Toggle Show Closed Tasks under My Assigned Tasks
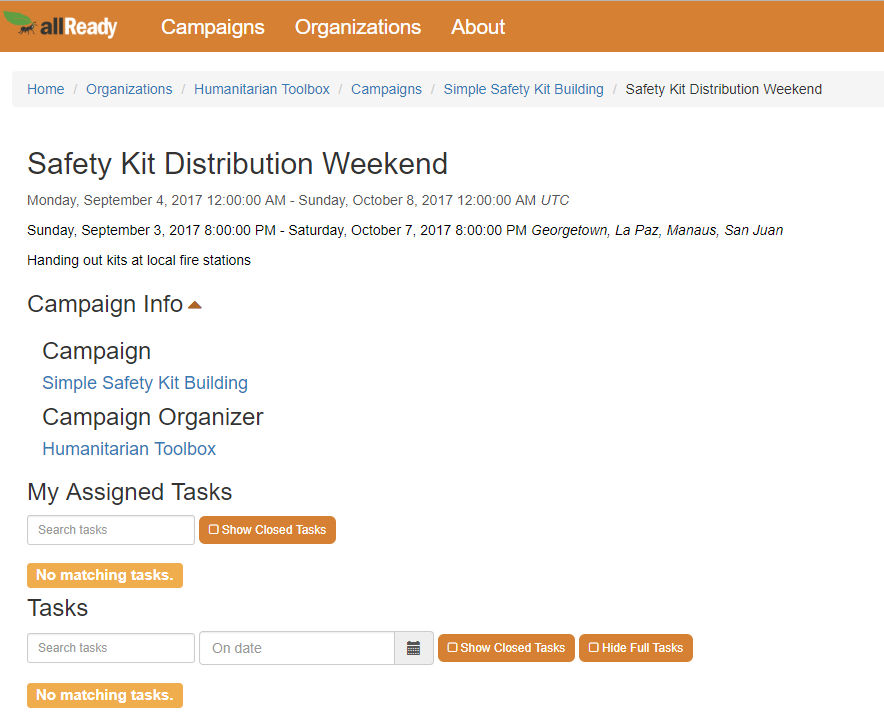884x724 pixels. click(x=267, y=530)
